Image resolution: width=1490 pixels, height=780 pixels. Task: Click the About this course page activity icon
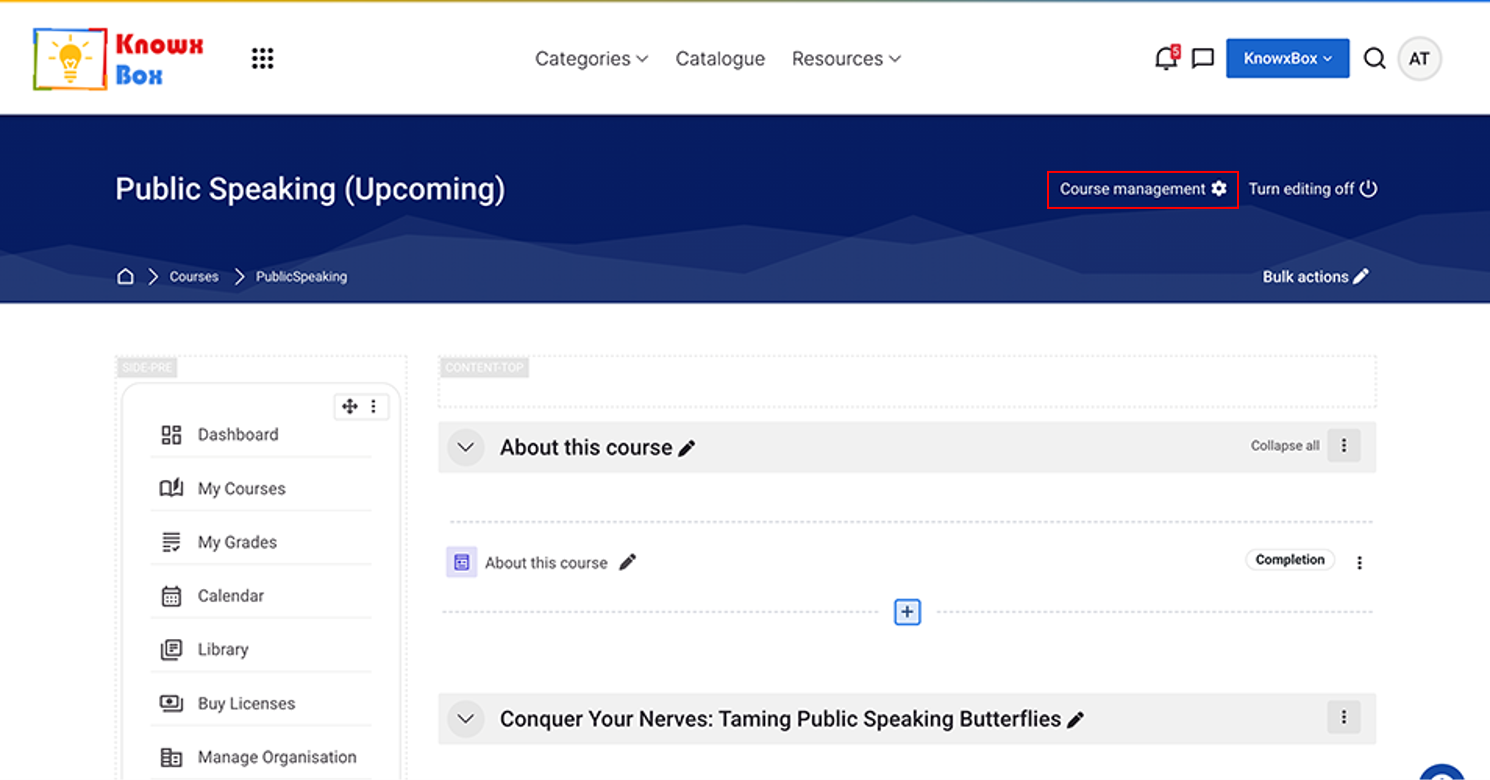click(x=461, y=562)
